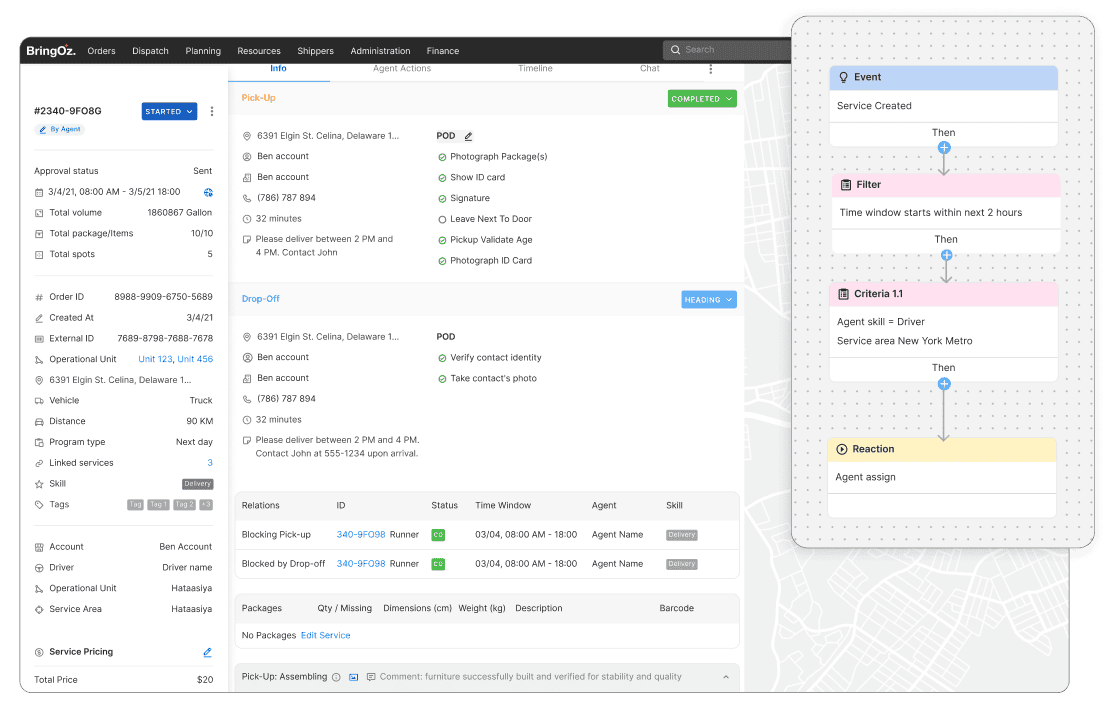
Task: Select the Service Created event text
Action: click(x=874, y=106)
